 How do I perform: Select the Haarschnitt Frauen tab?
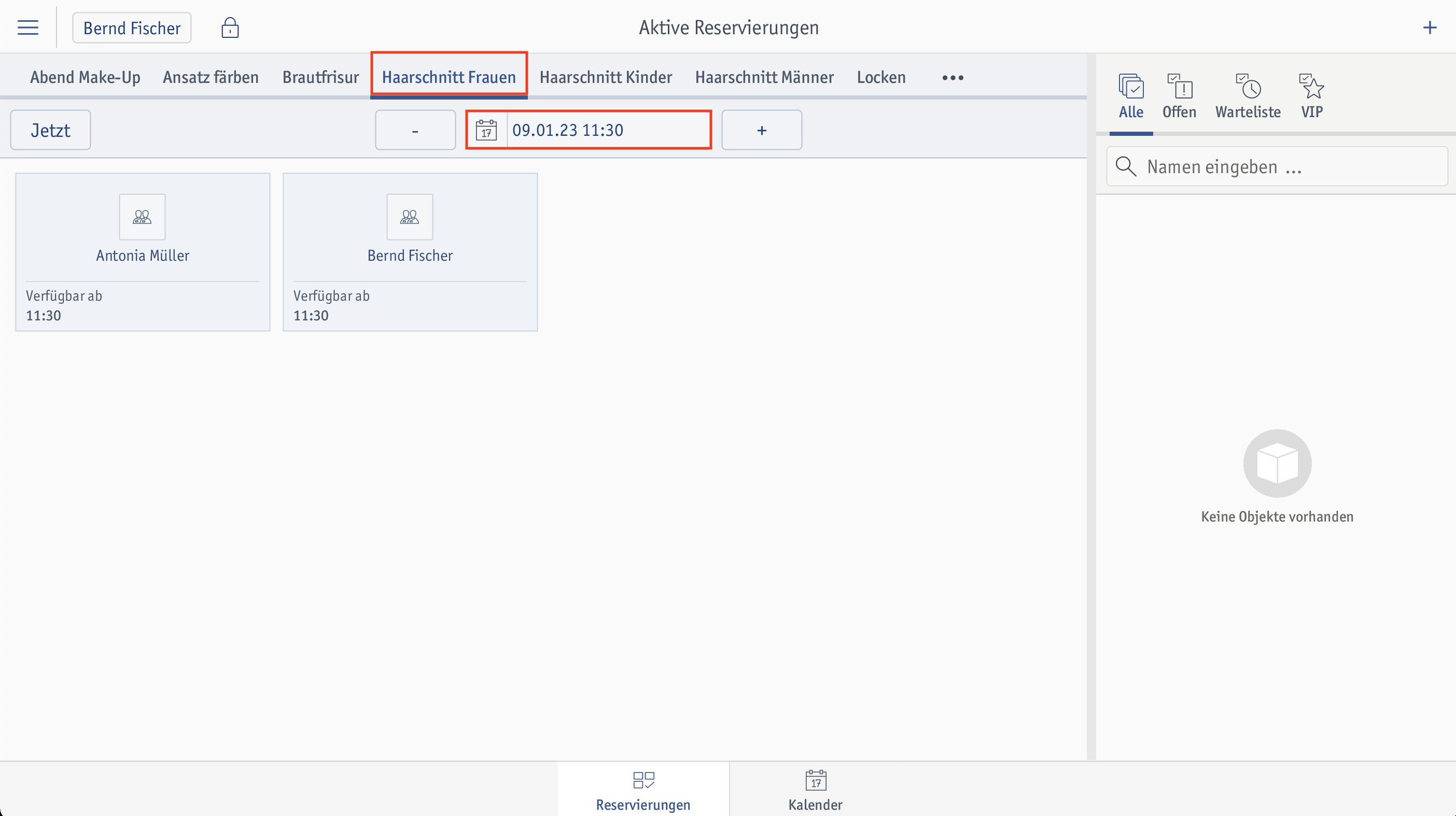point(449,77)
